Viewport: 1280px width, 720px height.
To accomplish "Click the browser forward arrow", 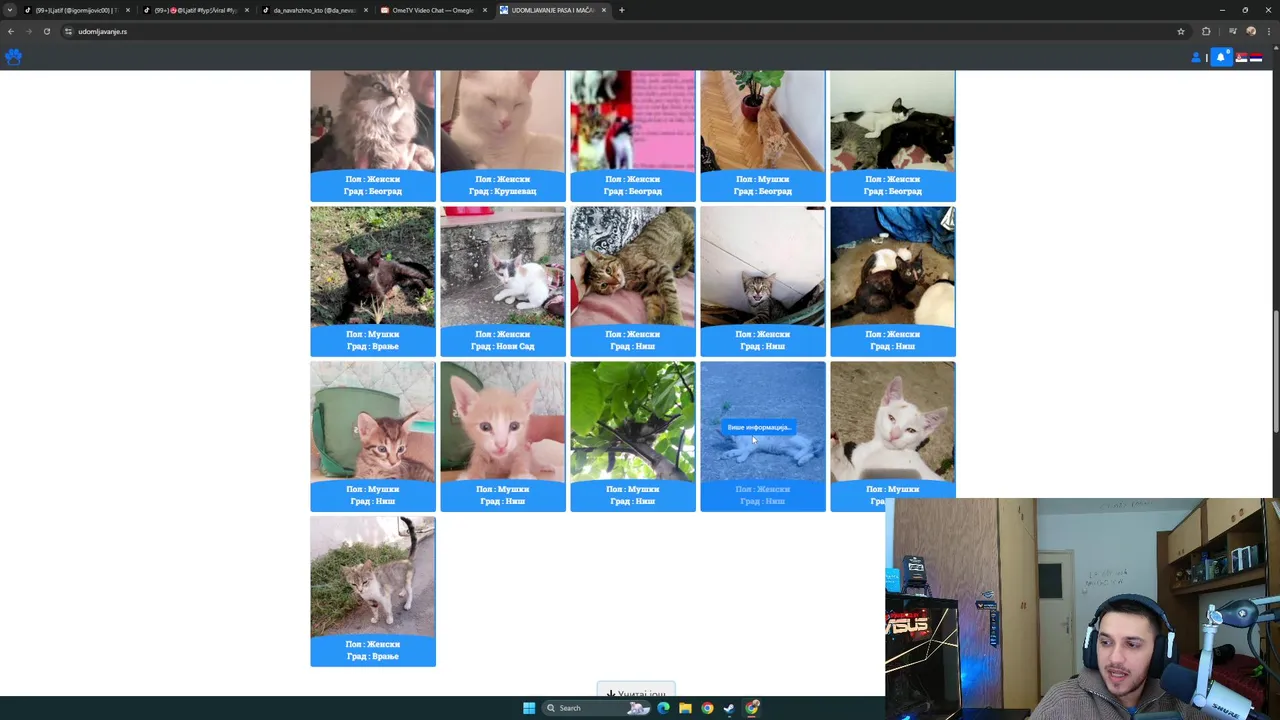I will tap(29, 31).
